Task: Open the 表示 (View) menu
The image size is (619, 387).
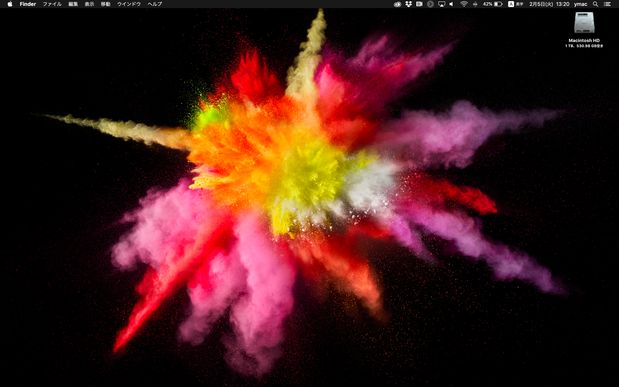Action: (x=89, y=4)
